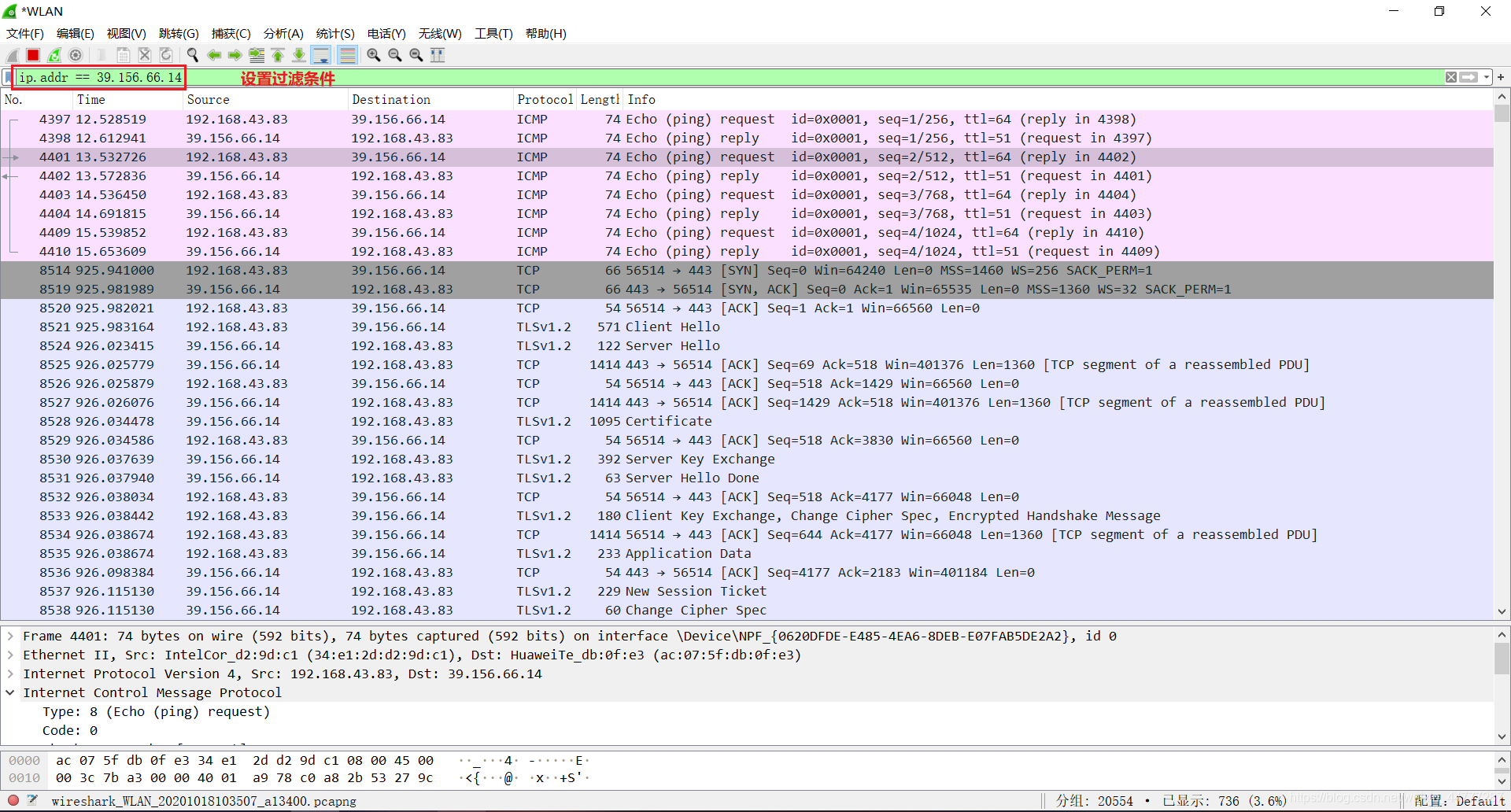
Task: Open the 工具(T) menu
Action: (493, 34)
